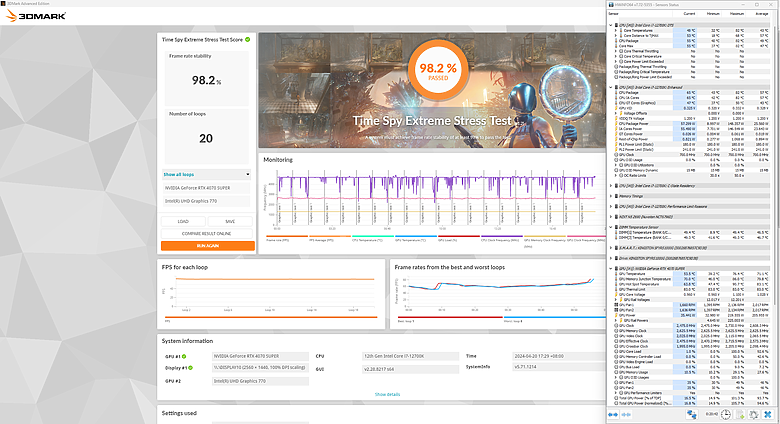Screen dimensions: 780x424
Task: Click green status icon beside Display #1
Action: 191,368
